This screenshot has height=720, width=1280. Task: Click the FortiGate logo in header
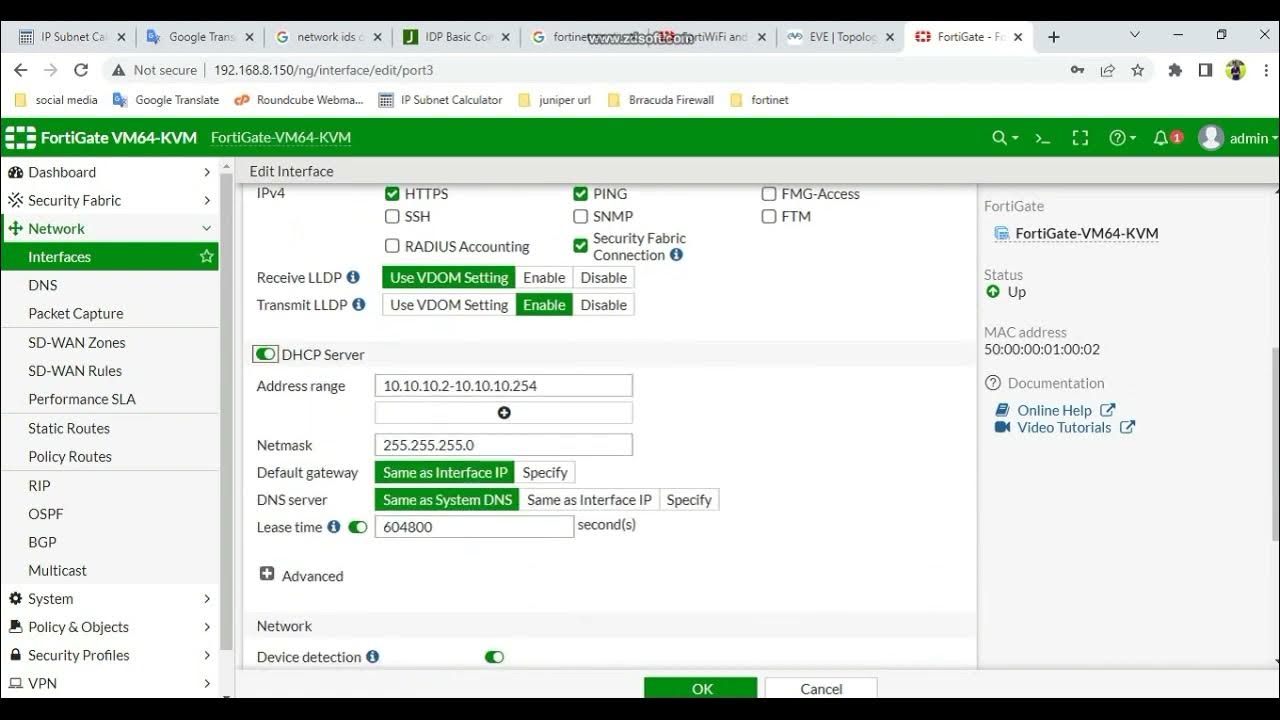[x=20, y=138]
